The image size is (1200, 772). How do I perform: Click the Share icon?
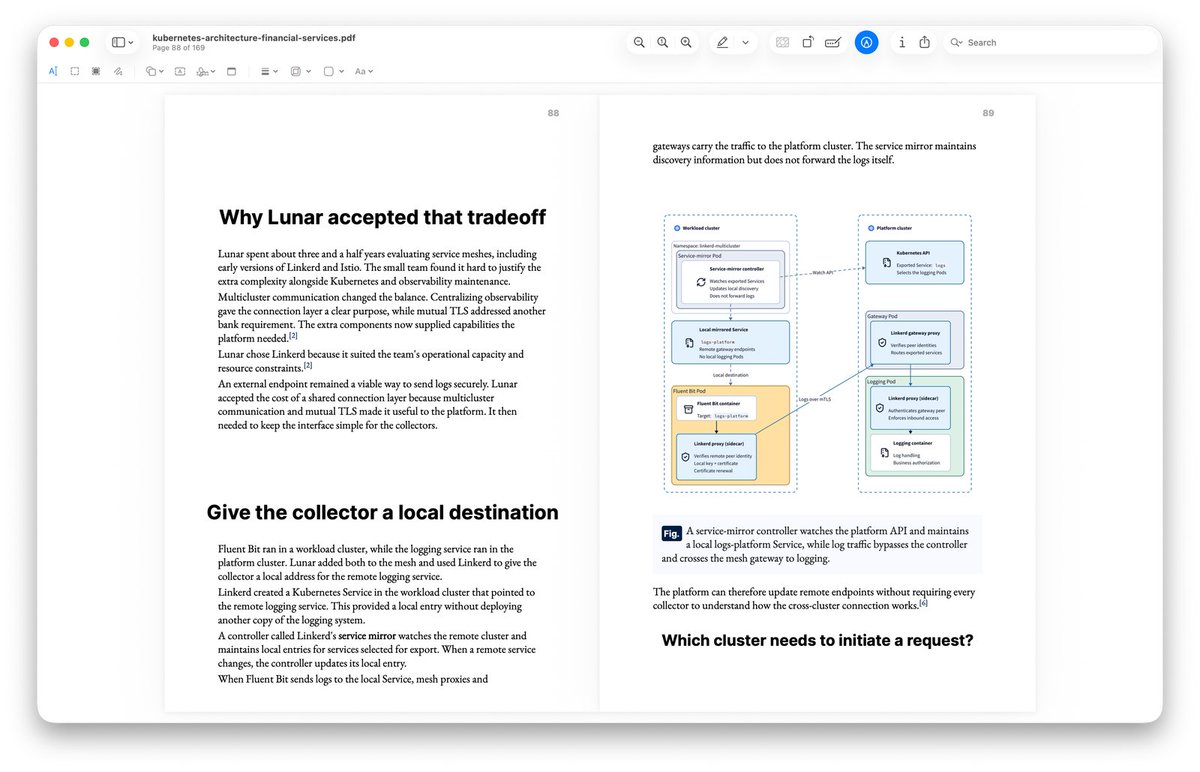click(x=925, y=42)
